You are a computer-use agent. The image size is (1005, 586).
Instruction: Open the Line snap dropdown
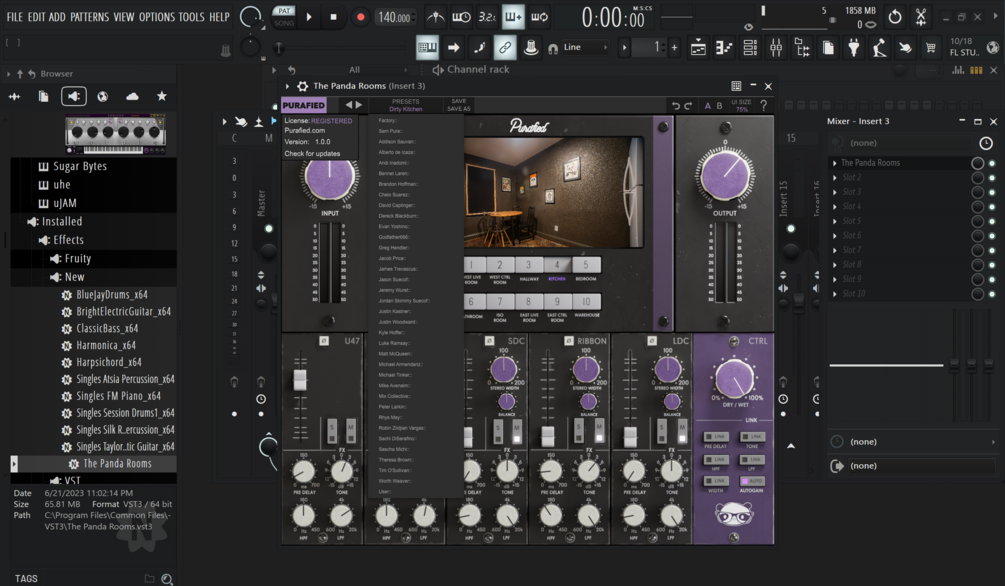585,47
